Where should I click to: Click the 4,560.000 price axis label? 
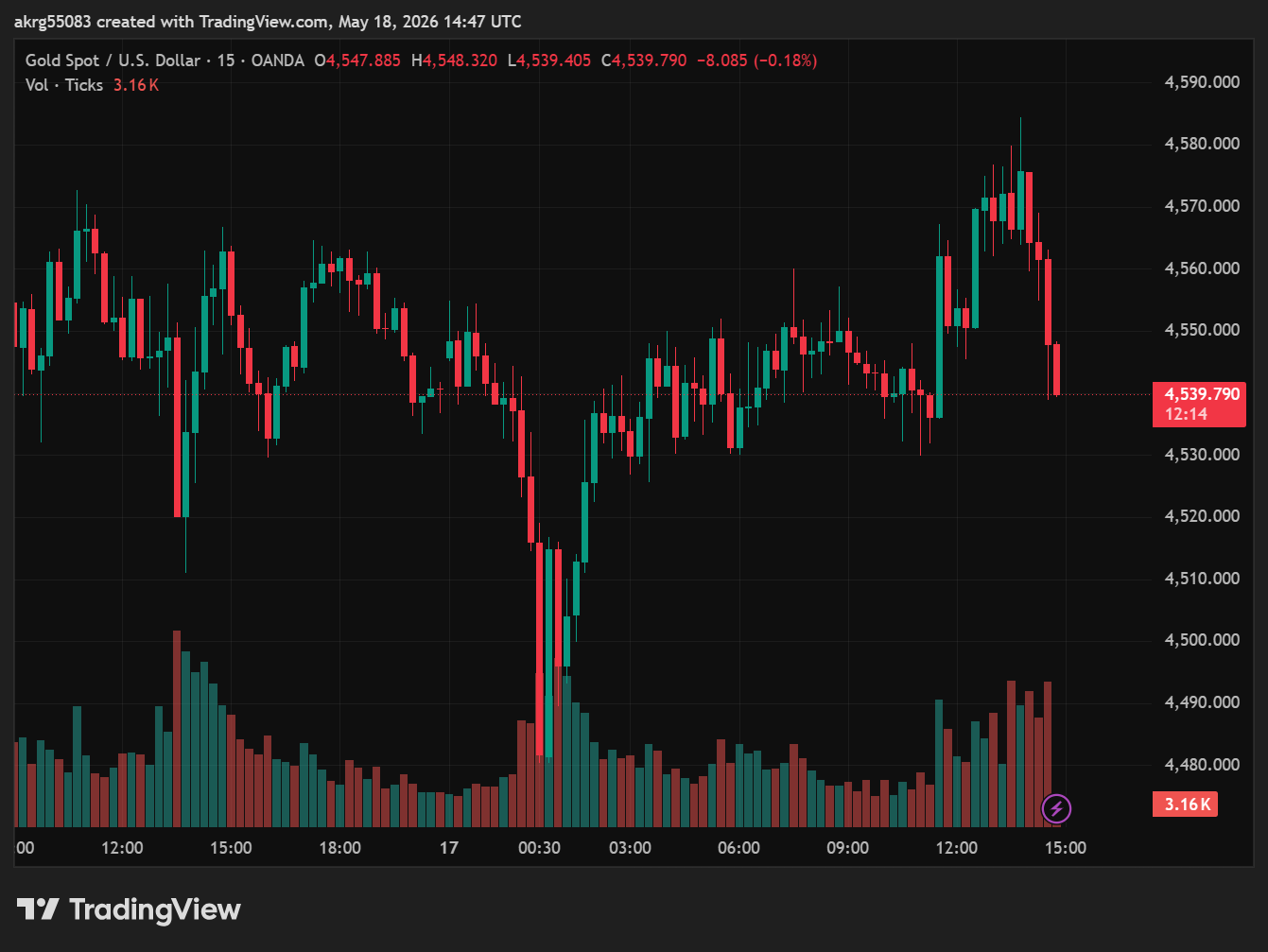[1202, 268]
